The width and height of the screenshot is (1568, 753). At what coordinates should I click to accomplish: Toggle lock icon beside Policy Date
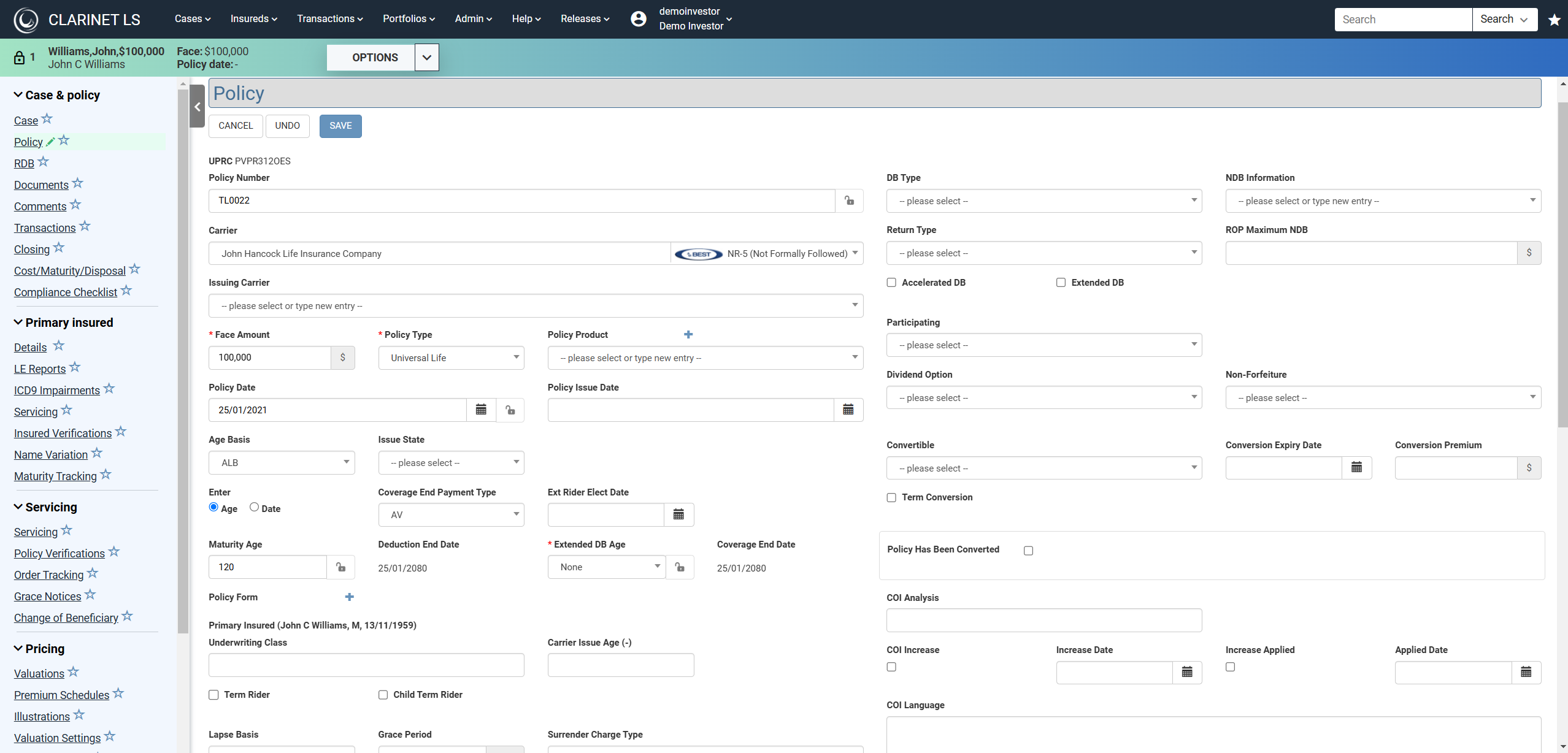510,410
